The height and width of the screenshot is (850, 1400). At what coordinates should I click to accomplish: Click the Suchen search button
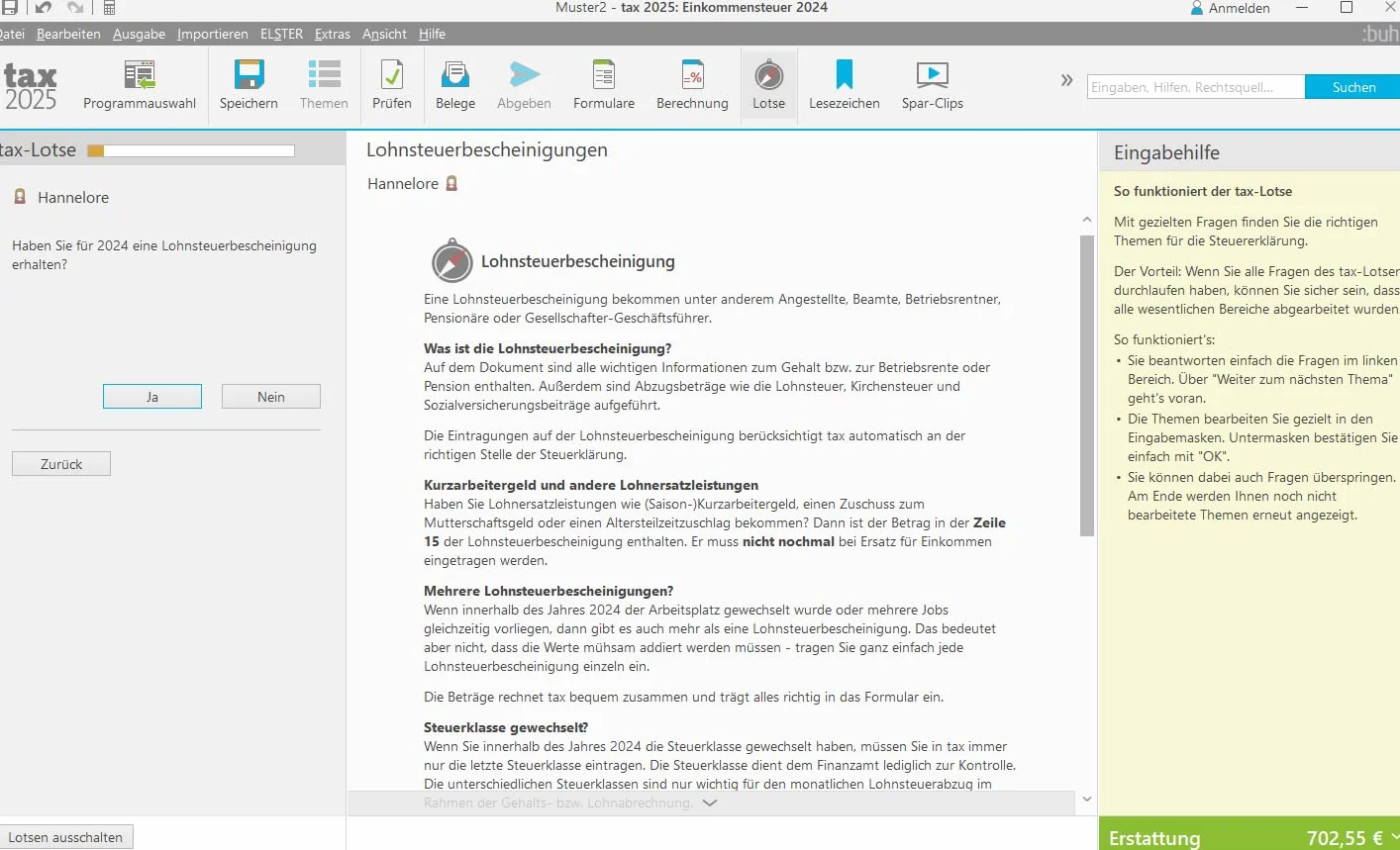pyautogui.click(x=1353, y=87)
